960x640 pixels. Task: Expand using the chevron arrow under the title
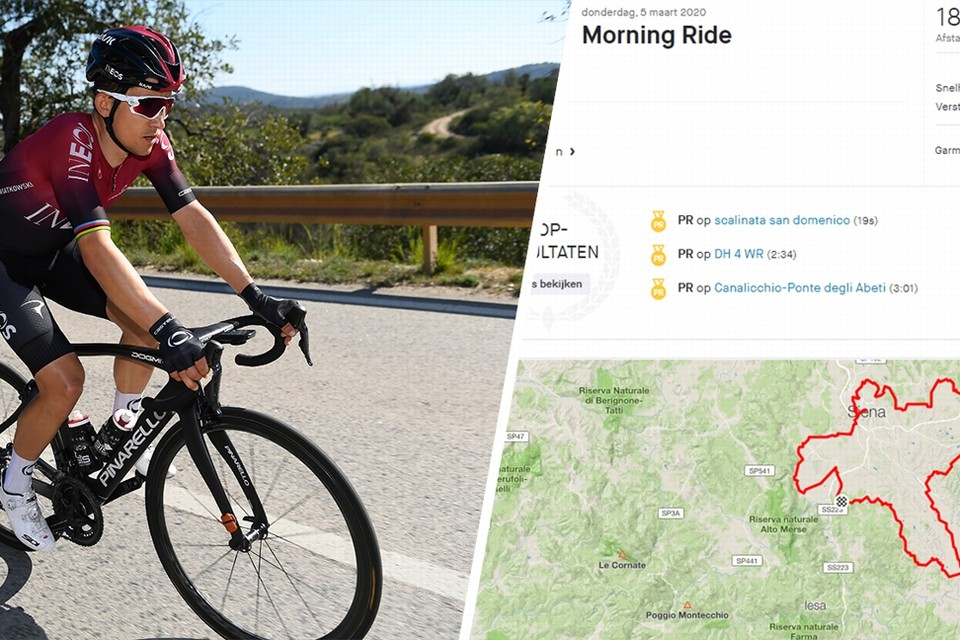(x=572, y=151)
